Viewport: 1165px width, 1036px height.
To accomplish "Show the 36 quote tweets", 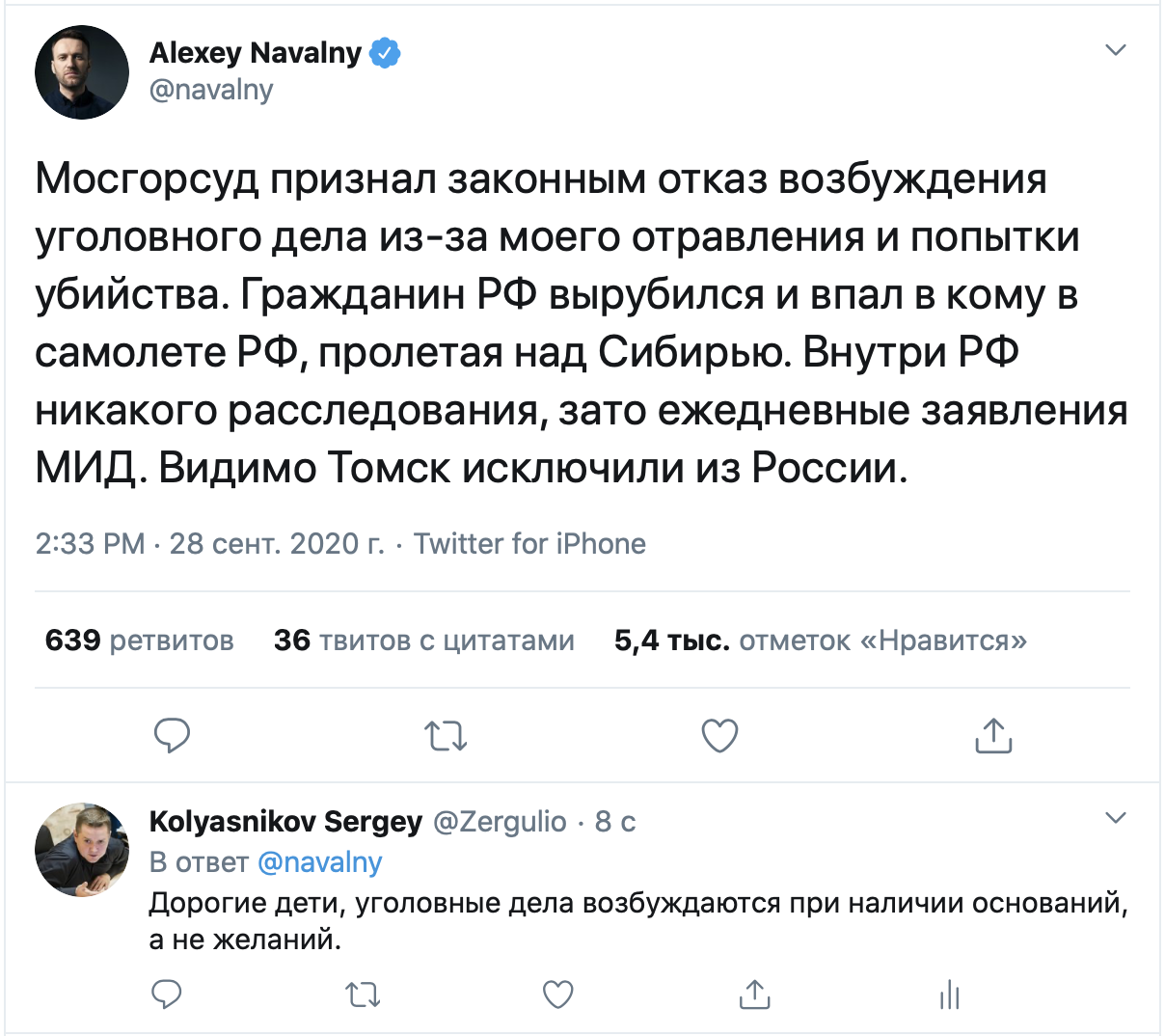I will pyautogui.click(x=424, y=641).
